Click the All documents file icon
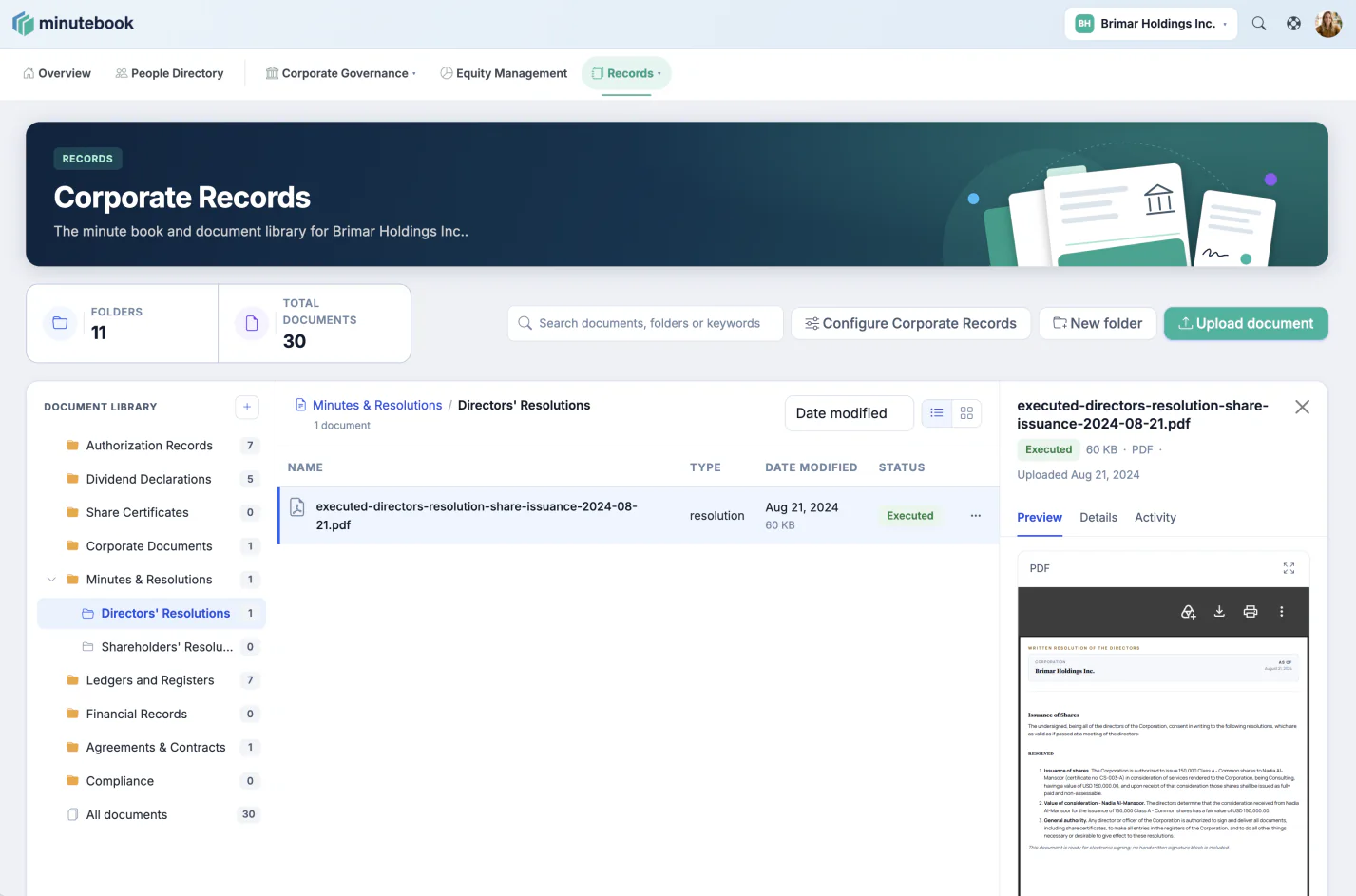 72,814
